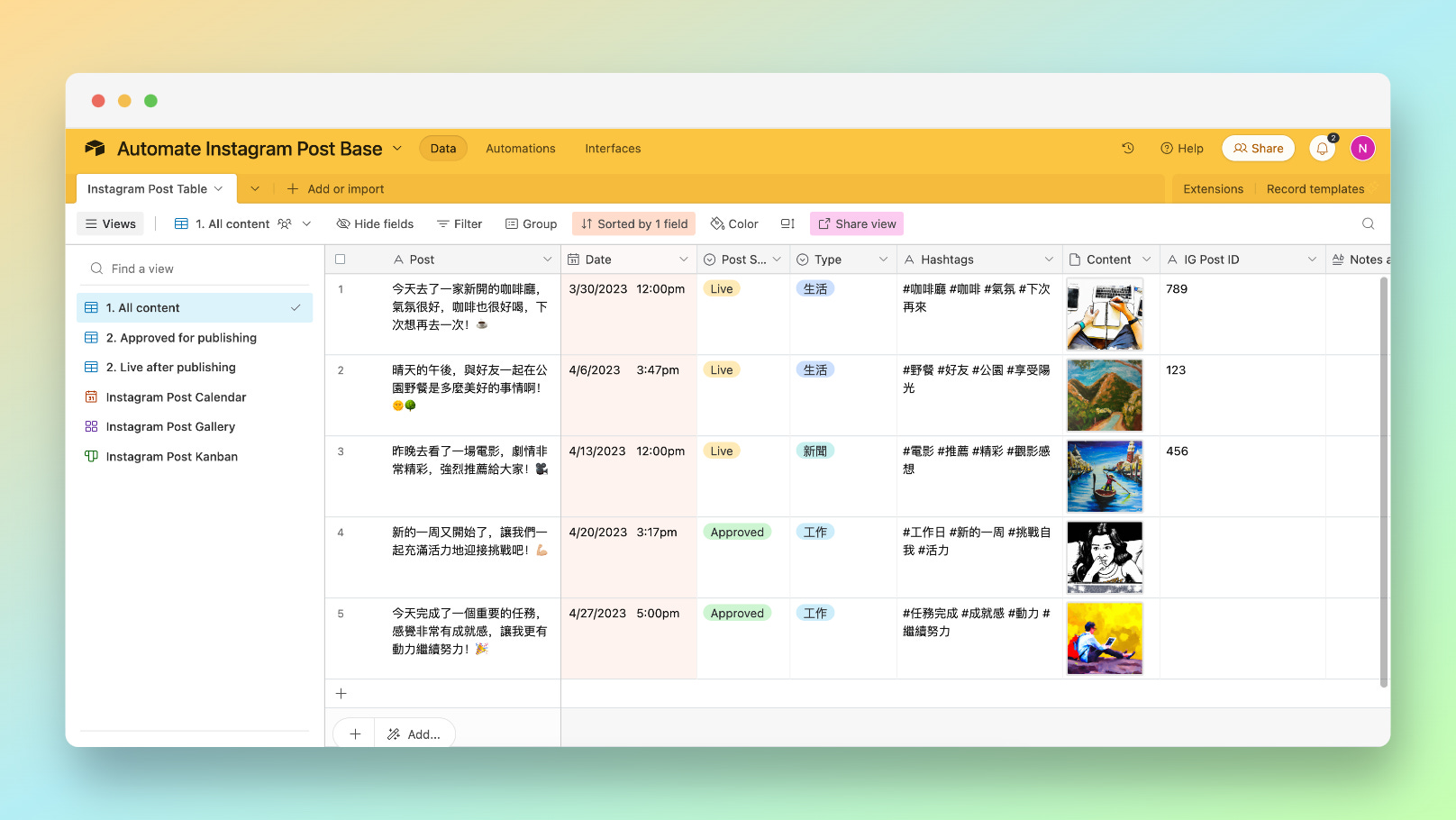This screenshot has height=820, width=1456.
Task: Click Share view button
Action: [857, 223]
